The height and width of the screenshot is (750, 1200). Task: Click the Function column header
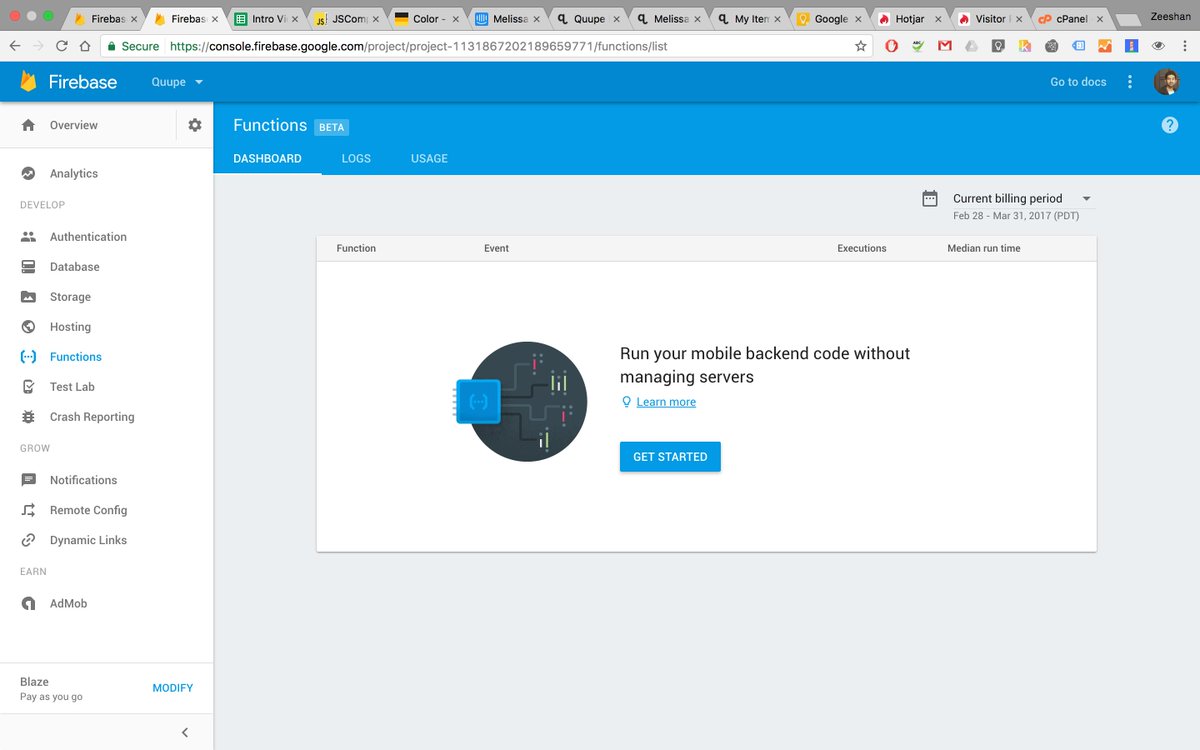click(356, 248)
